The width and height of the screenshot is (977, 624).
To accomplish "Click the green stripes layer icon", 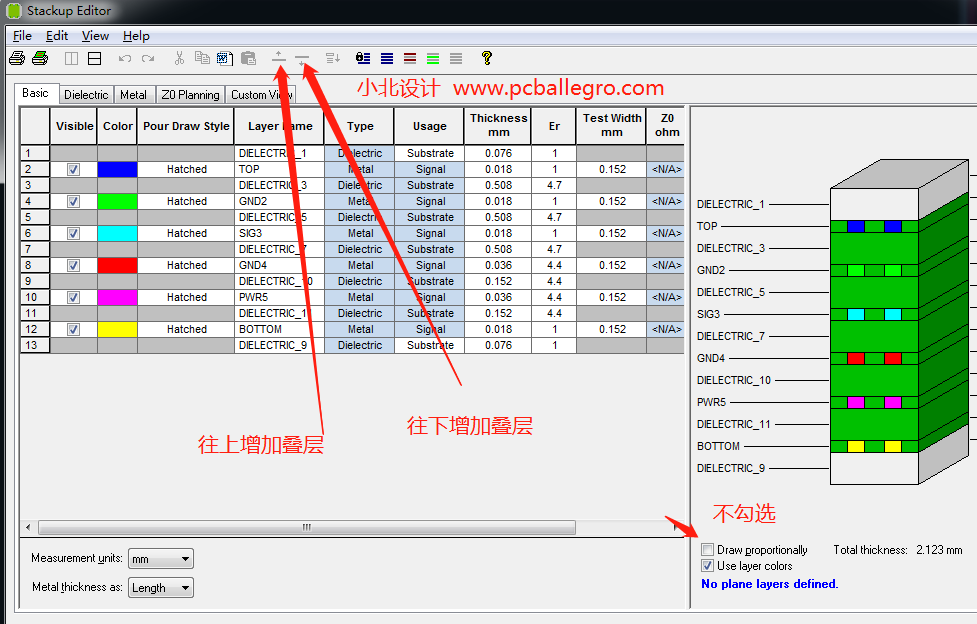I will 433,59.
